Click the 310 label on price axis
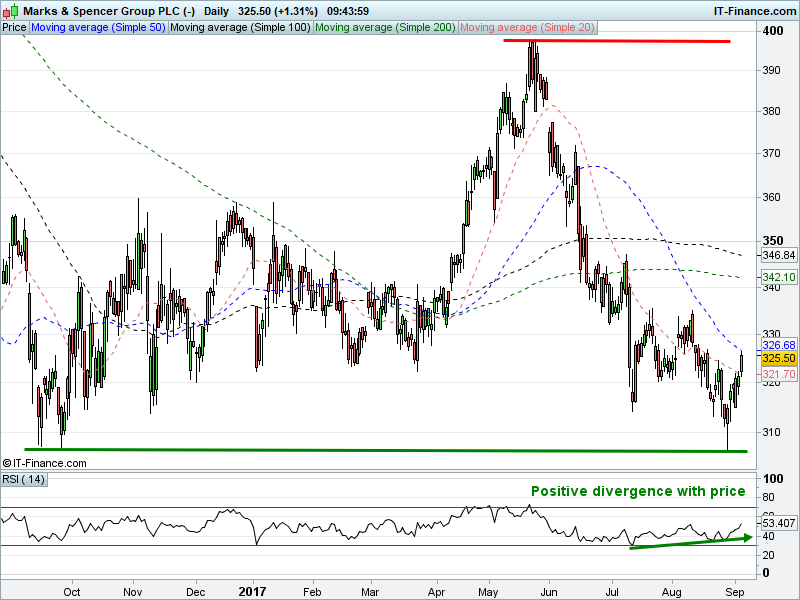The height and width of the screenshot is (600, 800). 771,432
